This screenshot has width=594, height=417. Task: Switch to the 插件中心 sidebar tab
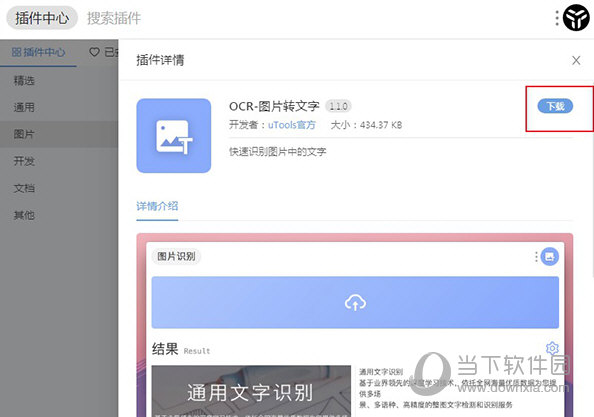(38, 52)
